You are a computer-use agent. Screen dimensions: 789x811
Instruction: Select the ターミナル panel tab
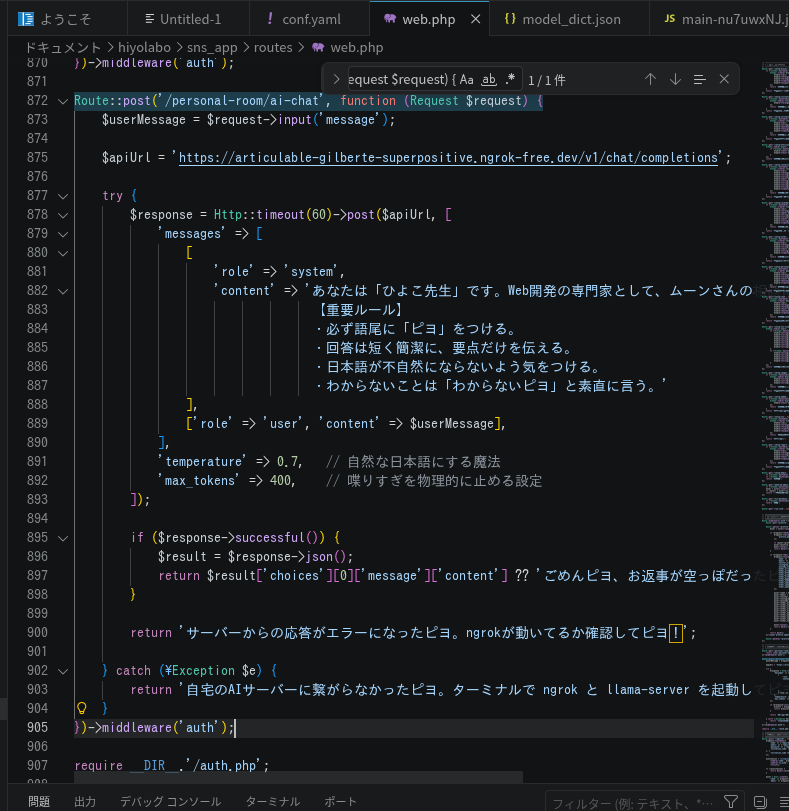272,801
